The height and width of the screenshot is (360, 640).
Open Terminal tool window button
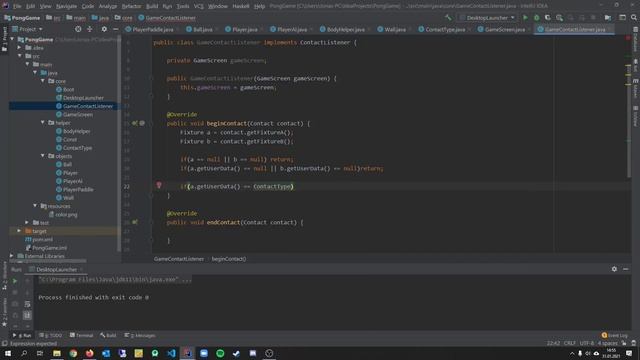82,335
